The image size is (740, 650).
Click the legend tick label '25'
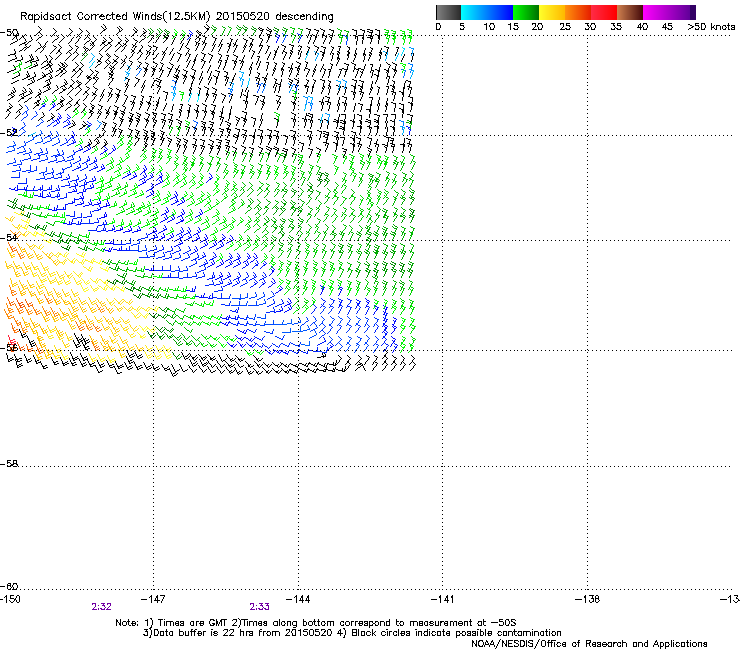pos(565,27)
